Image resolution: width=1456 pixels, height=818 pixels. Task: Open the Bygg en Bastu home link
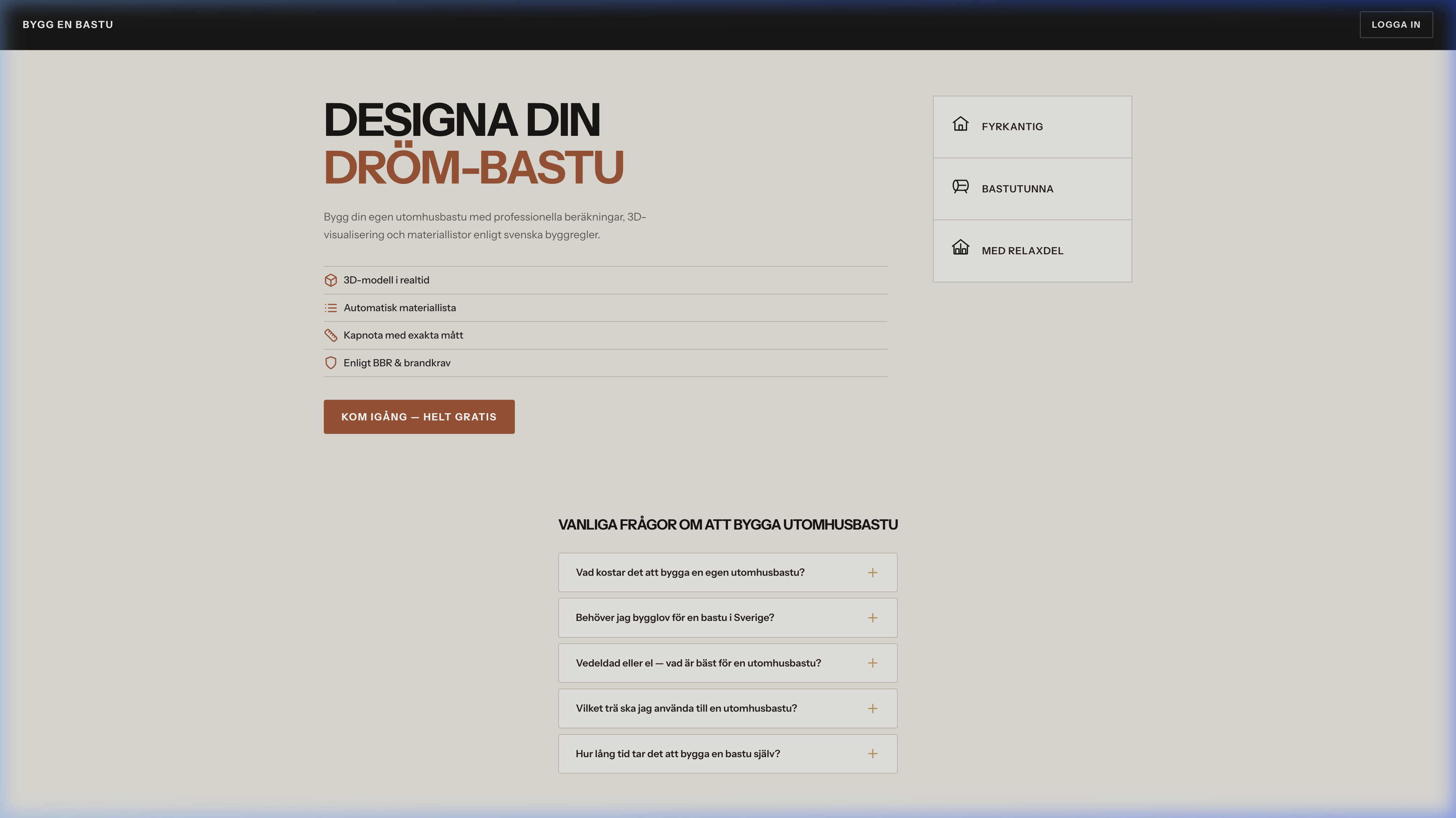click(68, 25)
